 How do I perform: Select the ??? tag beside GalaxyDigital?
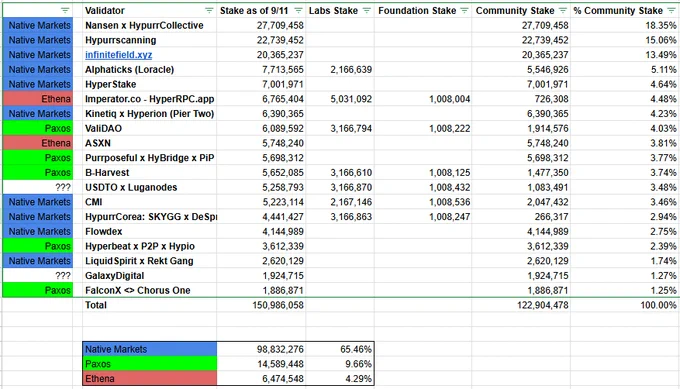click(x=38, y=276)
